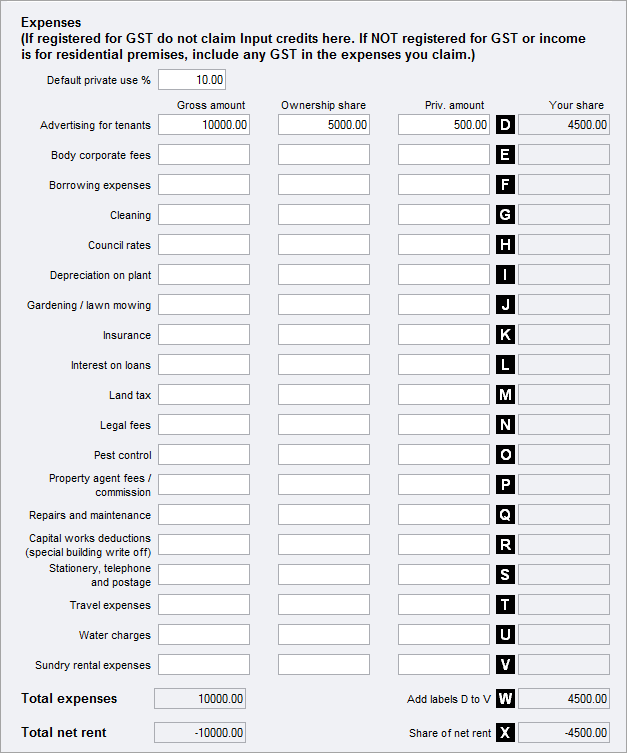This screenshot has height=753, width=627.
Task: Select the Land tax gross amount field
Action: [204, 395]
